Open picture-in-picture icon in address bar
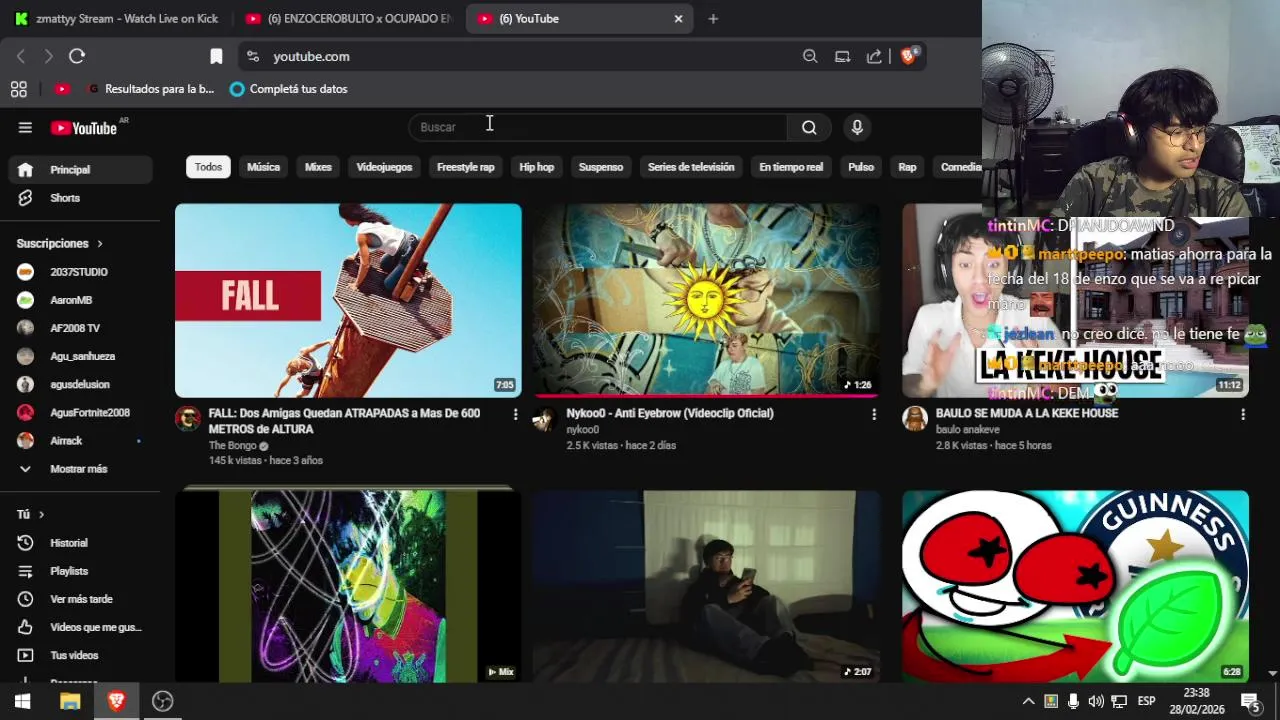1280x720 pixels. point(842,56)
